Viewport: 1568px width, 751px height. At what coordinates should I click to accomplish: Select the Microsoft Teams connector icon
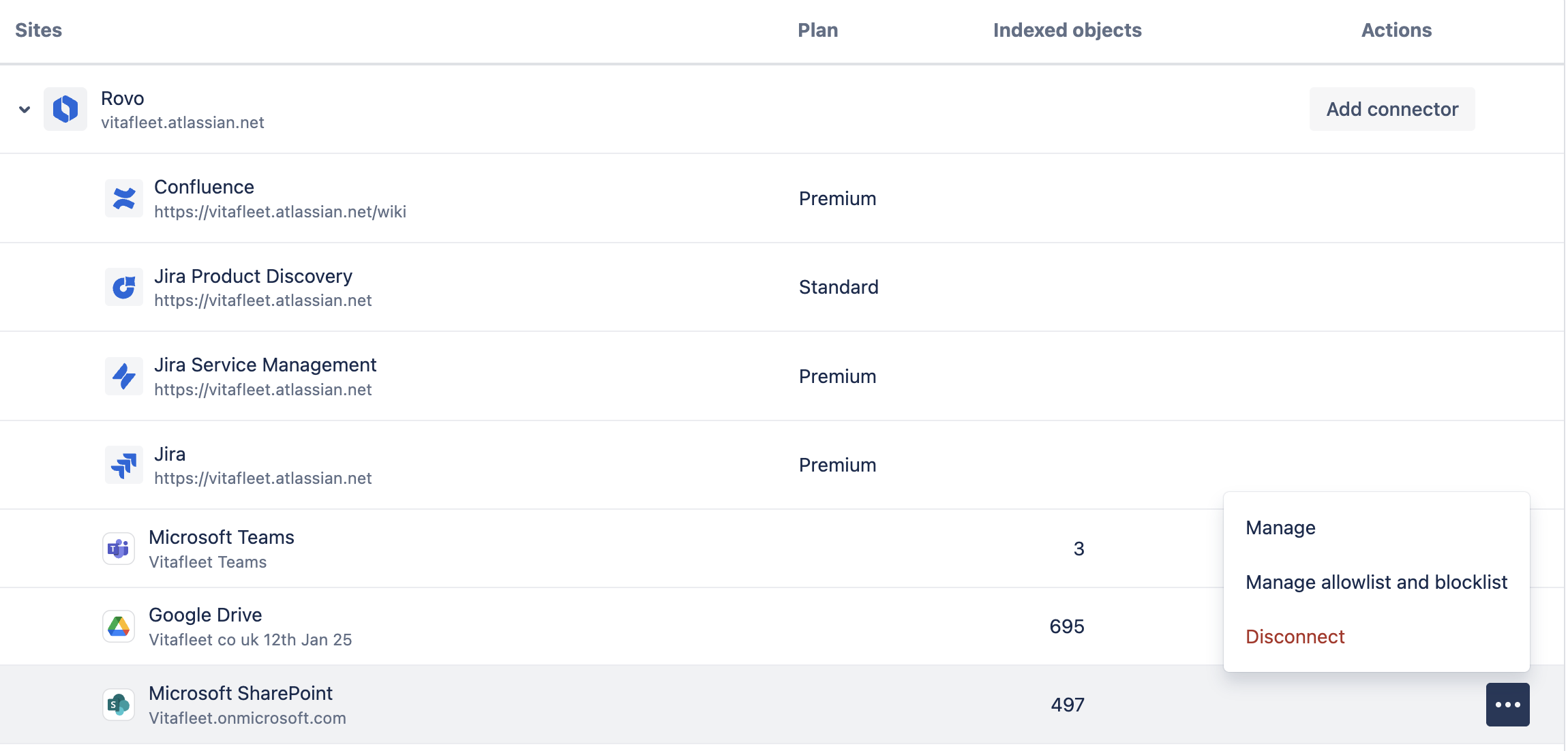pos(117,548)
